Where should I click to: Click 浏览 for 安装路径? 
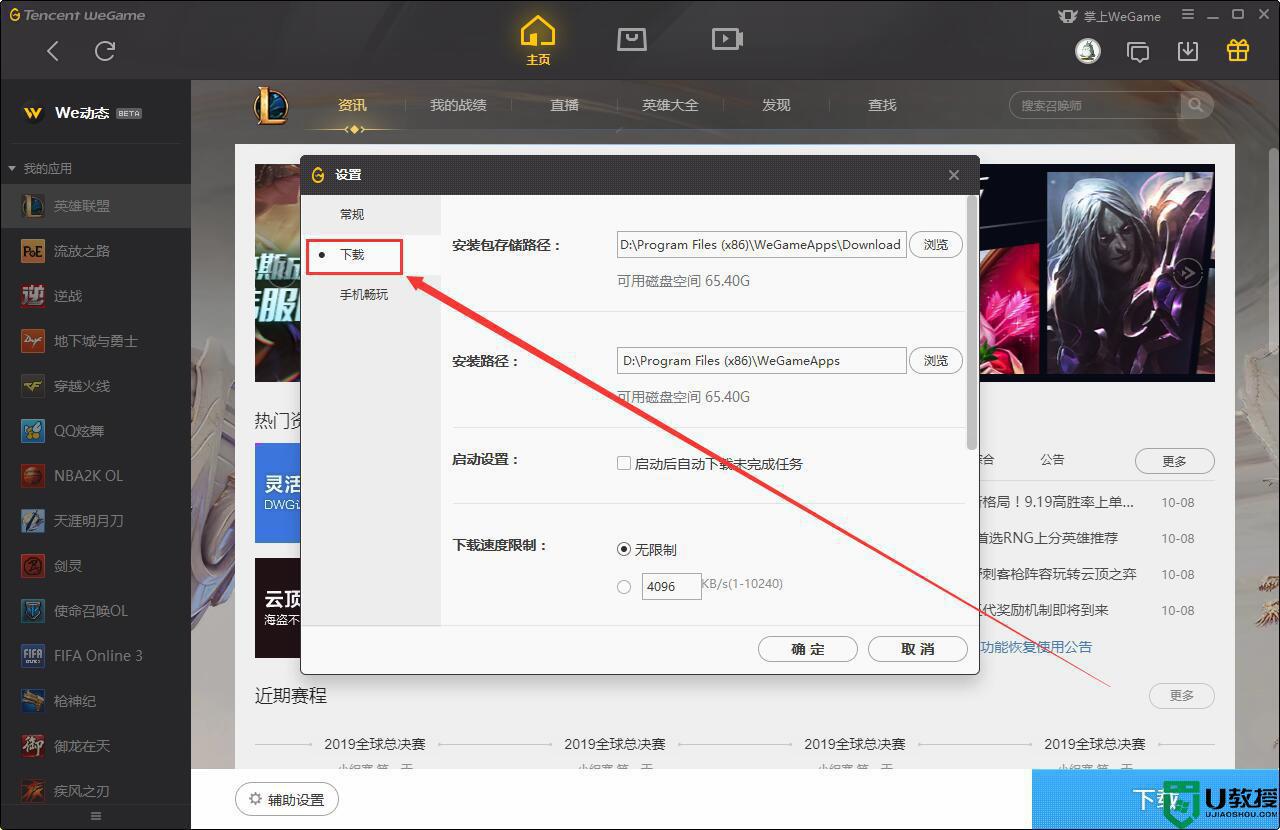tap(936, 361)
